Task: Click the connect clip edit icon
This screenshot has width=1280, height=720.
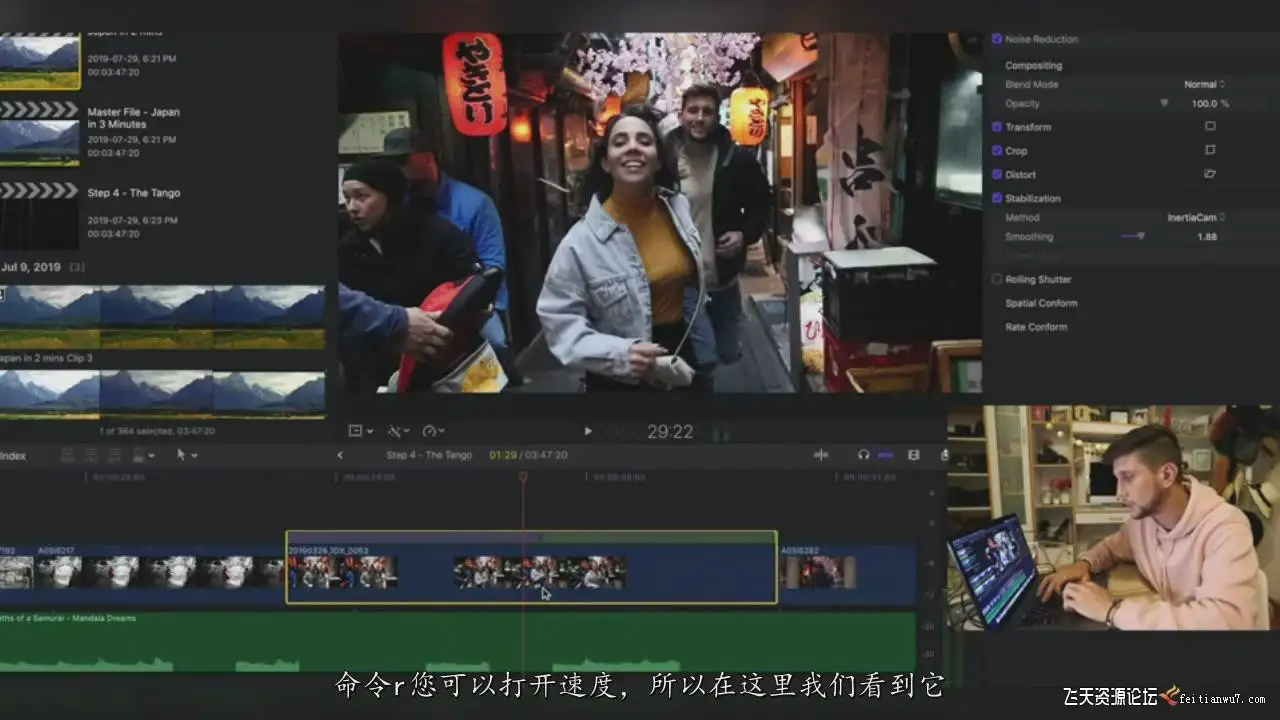Action: pyautogui.click(x=68, y=455)
